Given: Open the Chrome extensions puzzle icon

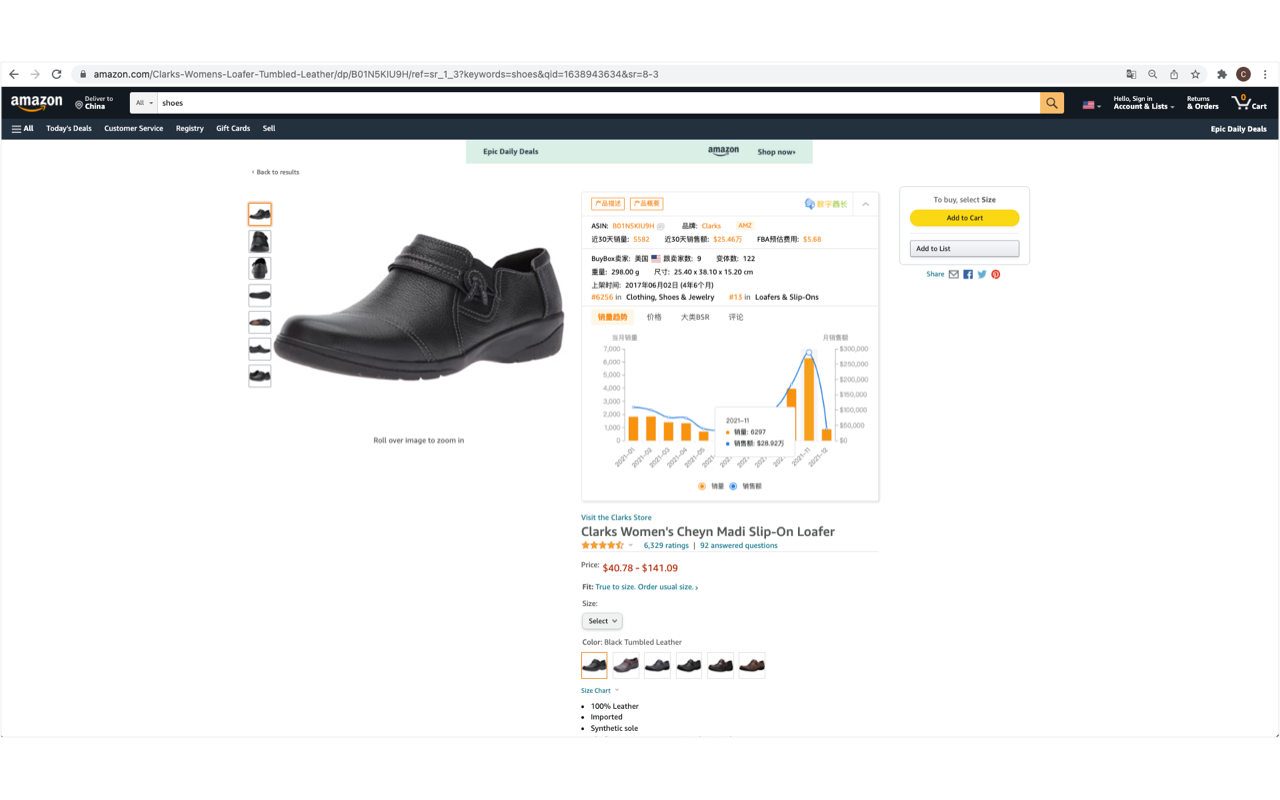Looking at the screenshot, I should [x=1222, y=74].
